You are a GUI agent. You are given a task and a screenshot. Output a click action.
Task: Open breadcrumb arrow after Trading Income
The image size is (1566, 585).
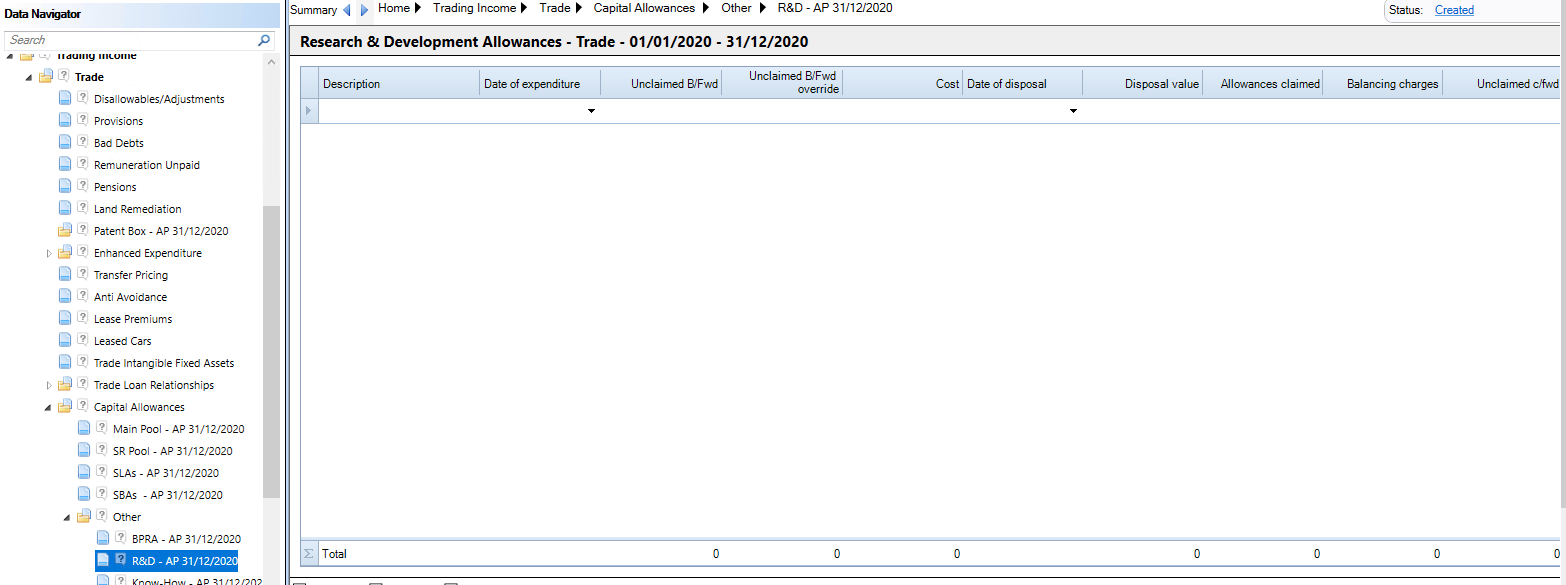(x=524, y=8)
